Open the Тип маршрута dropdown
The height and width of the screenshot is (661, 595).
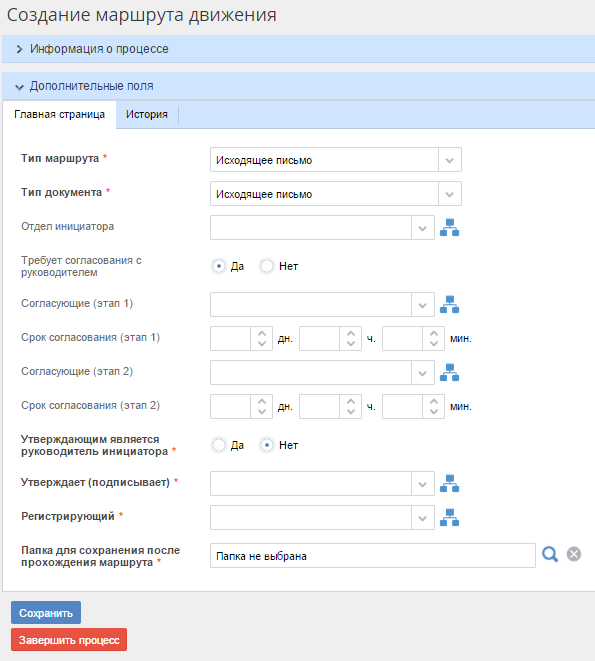pos(450,160)
